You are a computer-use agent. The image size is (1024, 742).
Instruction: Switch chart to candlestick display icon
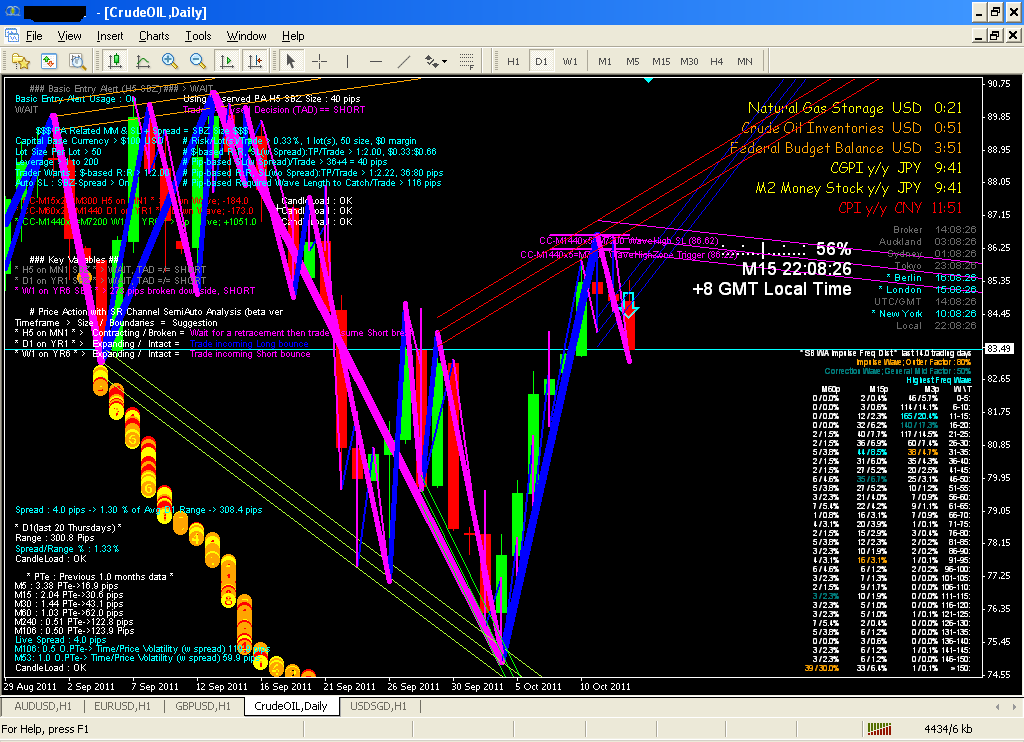115,61
